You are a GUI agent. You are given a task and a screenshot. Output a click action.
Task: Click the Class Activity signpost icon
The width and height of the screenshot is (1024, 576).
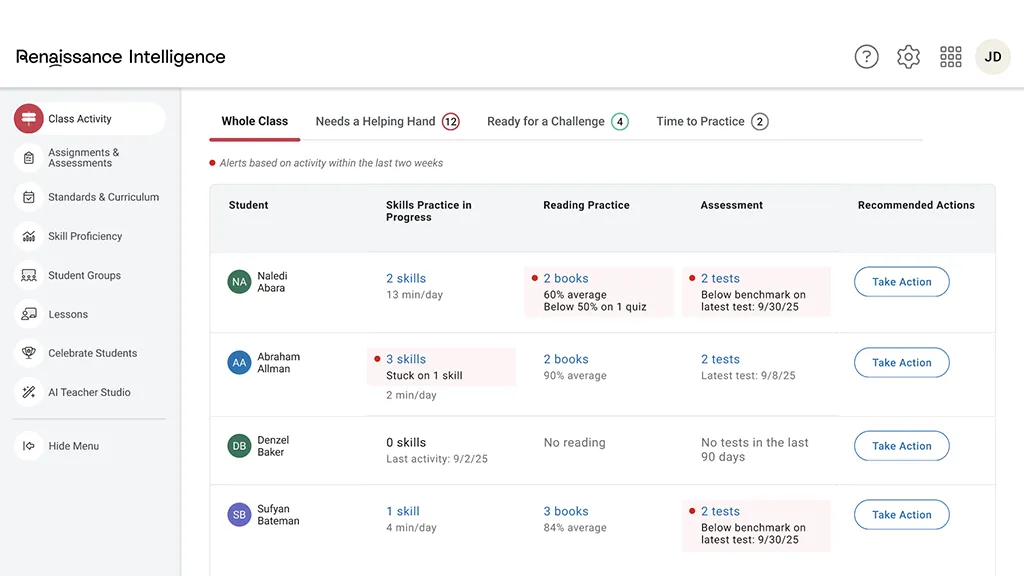click(x=29, y=118)
